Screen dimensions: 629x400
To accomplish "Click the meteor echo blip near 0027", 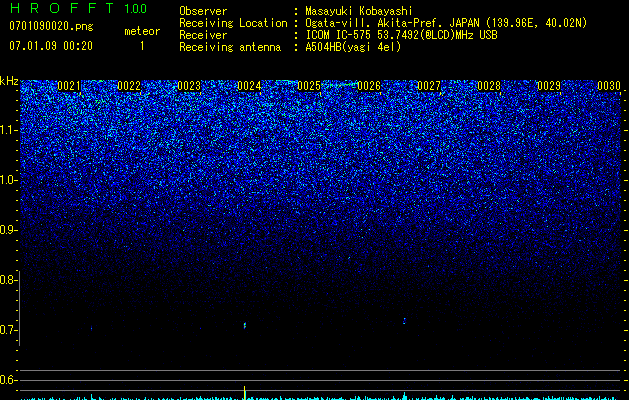I will point(404,321).
